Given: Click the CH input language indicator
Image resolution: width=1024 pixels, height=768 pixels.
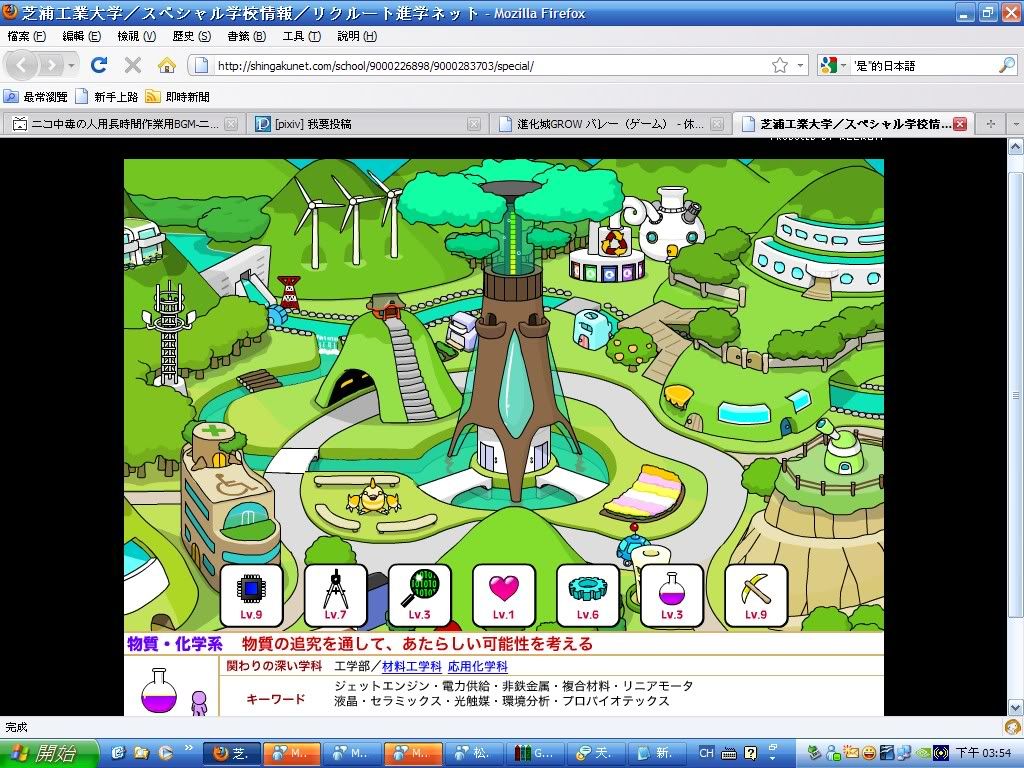Looking at the screenshot, I should 707,753.
